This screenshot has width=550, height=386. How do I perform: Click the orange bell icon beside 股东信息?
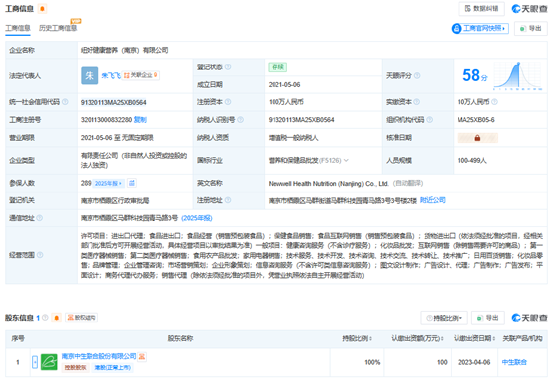pyautogui.click(x=56, y=318)
